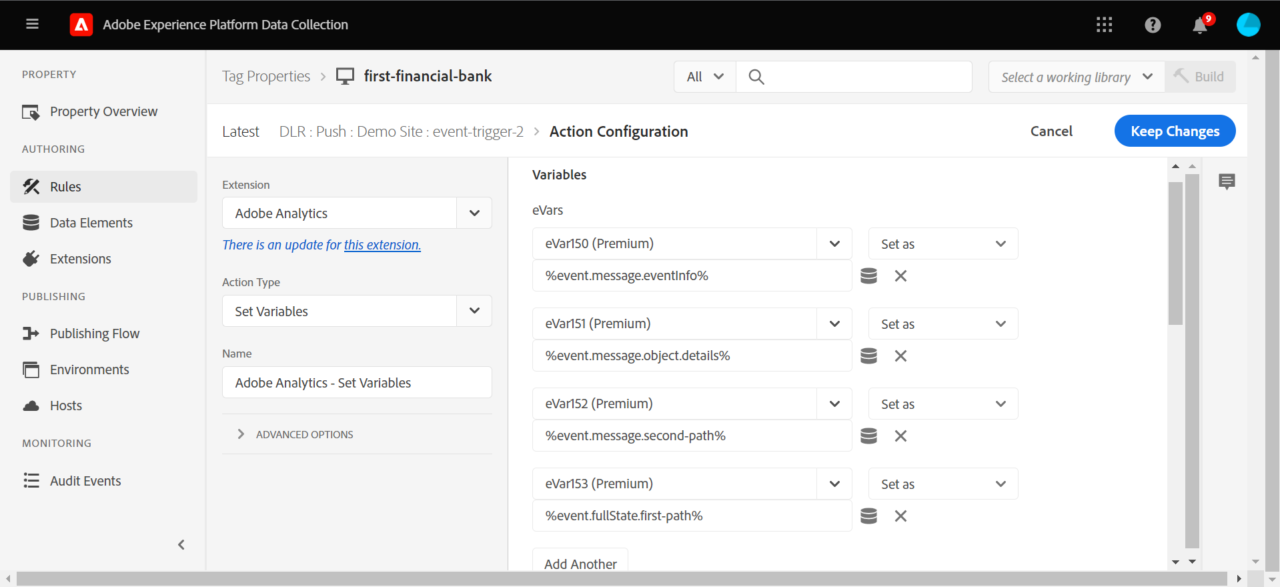Click the Audit Events list icon
The height and width of the screenshot is (587, 1280).
31,481
